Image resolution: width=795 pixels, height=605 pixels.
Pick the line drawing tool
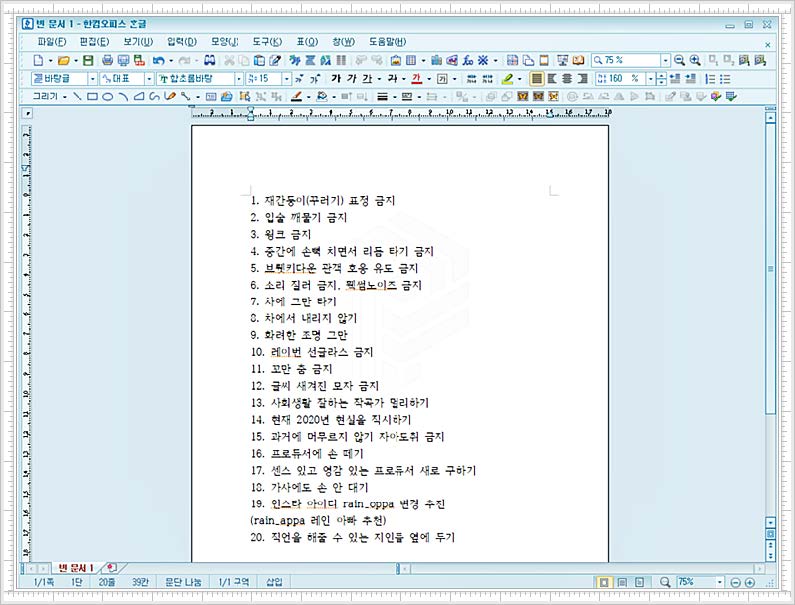77,96
